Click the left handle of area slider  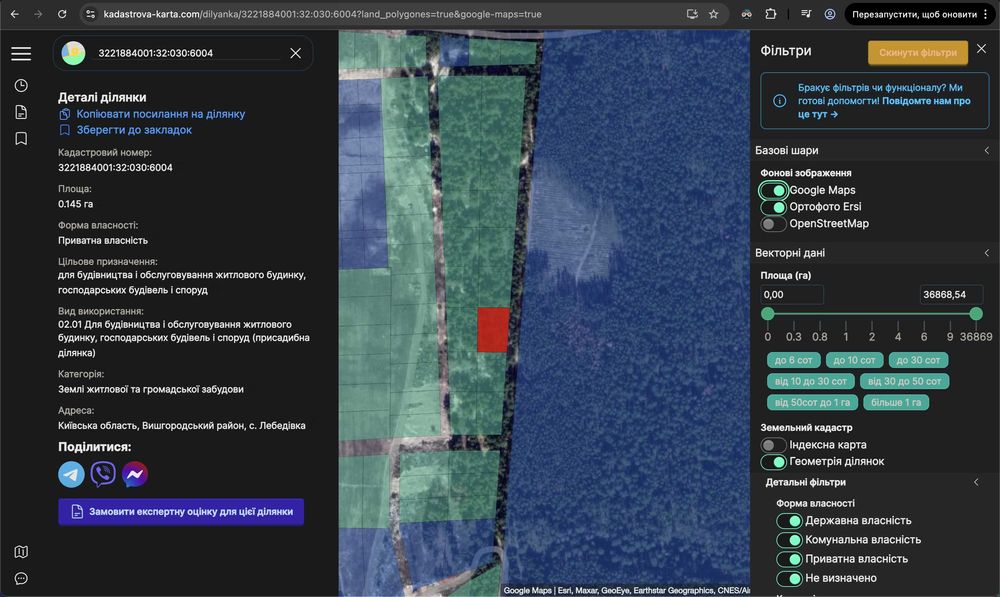[x=768, y=314]
